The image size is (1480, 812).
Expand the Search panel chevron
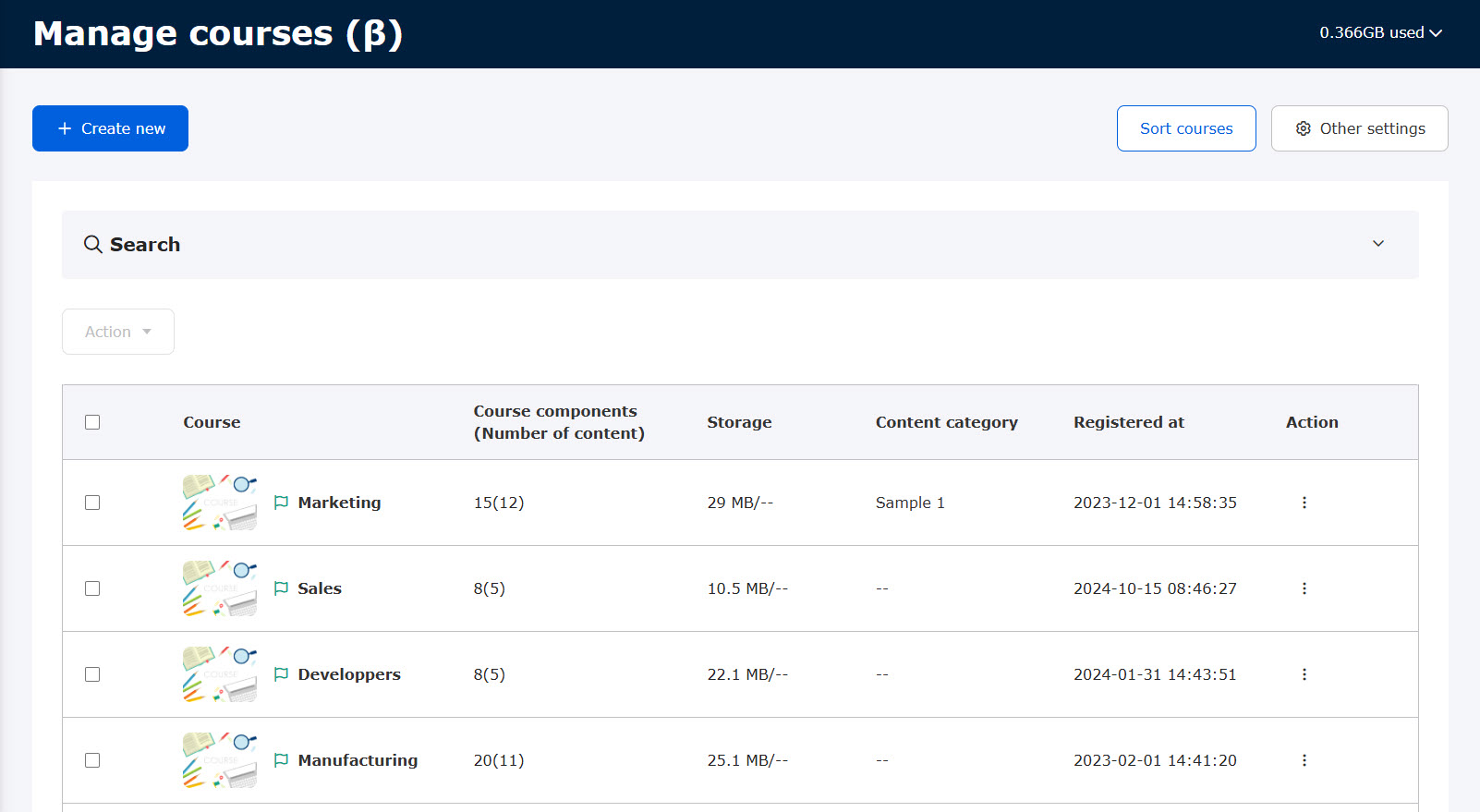(1377, 244)
